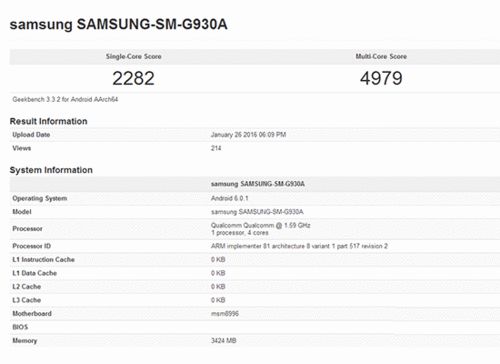Select the L3 Cache label
Image resolution: width=500 pixels, height=364 pixels.
click(x=27, y=300)
